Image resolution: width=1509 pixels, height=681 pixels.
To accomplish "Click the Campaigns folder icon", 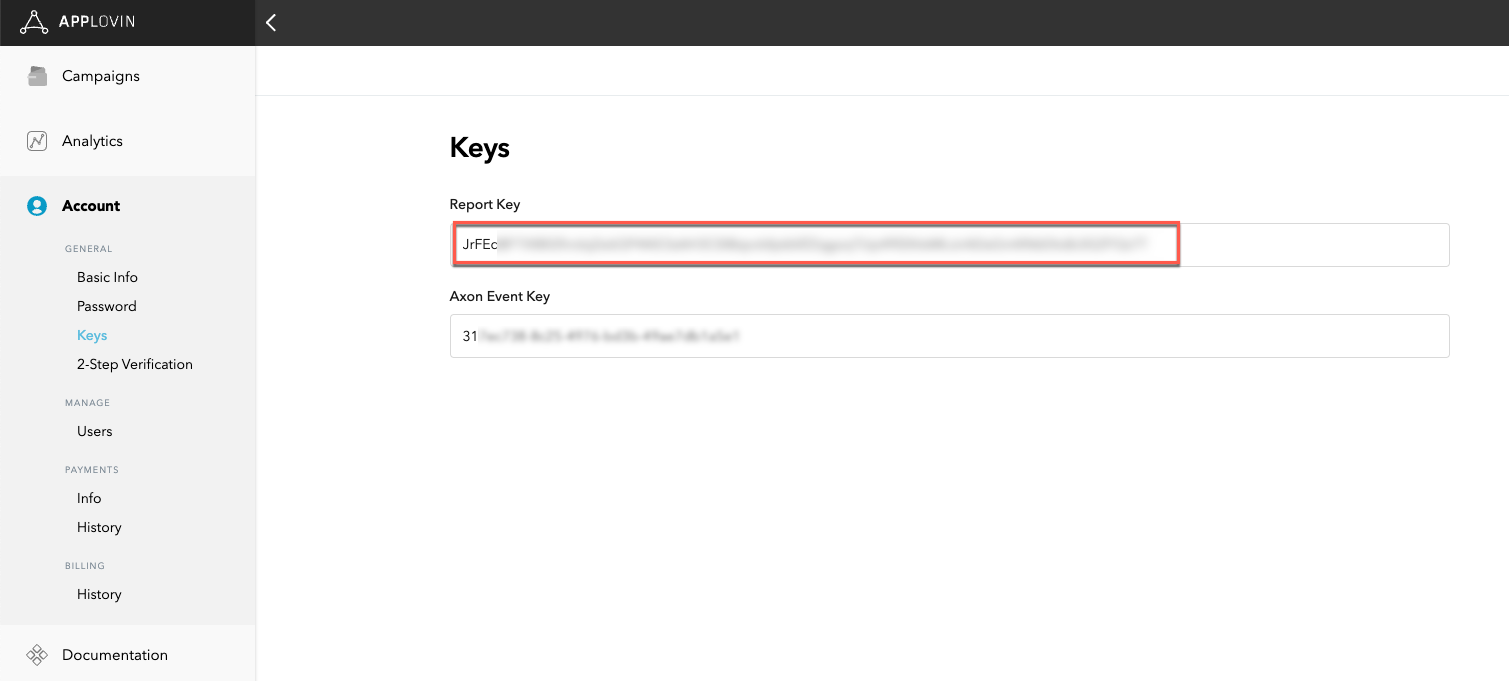I will 37,76.
